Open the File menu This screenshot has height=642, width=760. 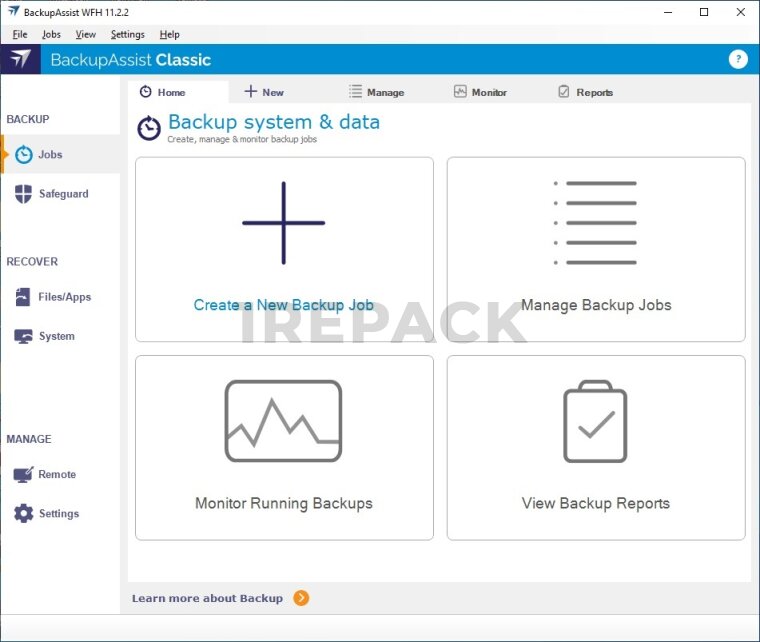click(20, 34)
